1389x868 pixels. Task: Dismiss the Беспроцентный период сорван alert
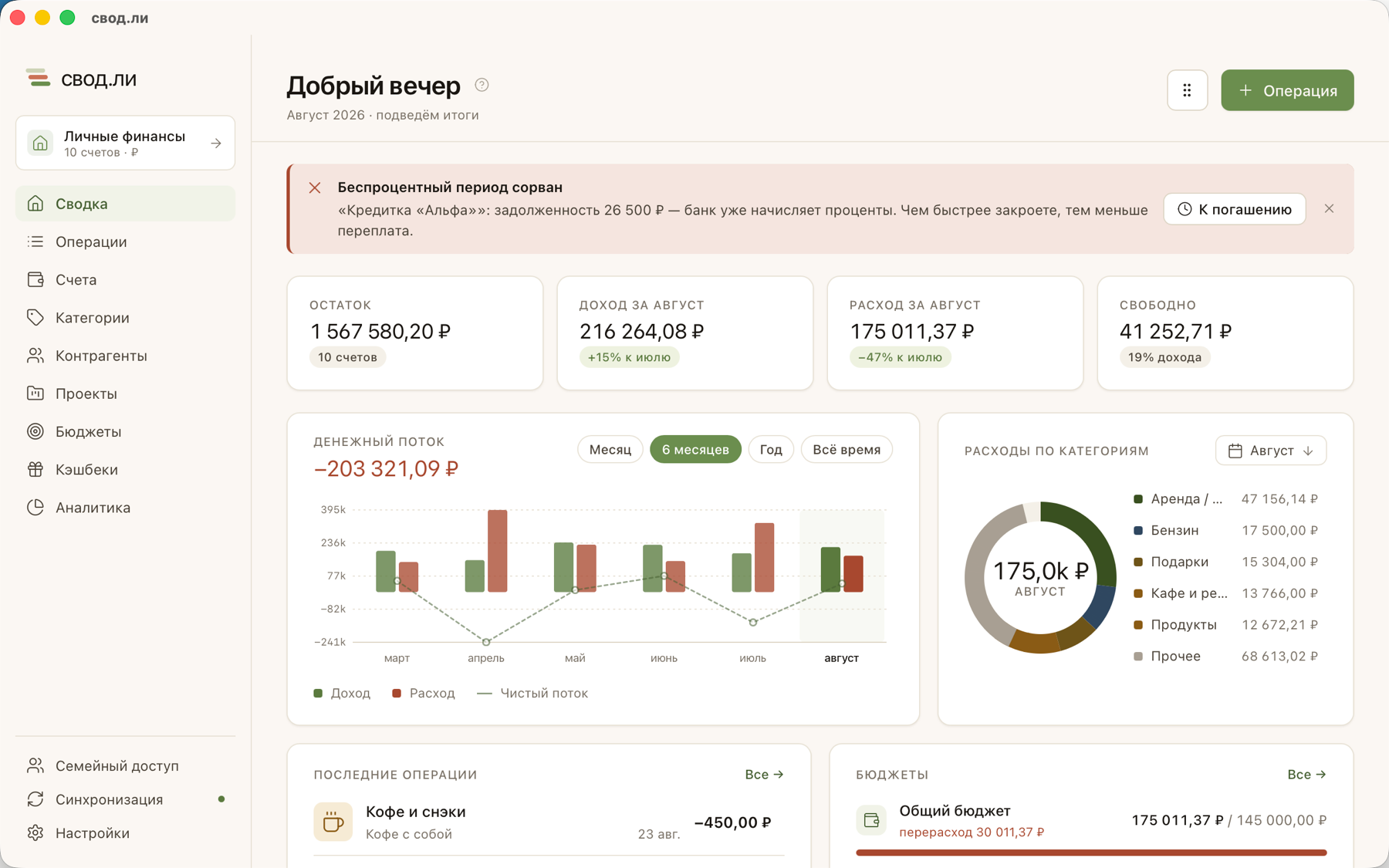click(1329, 209)
